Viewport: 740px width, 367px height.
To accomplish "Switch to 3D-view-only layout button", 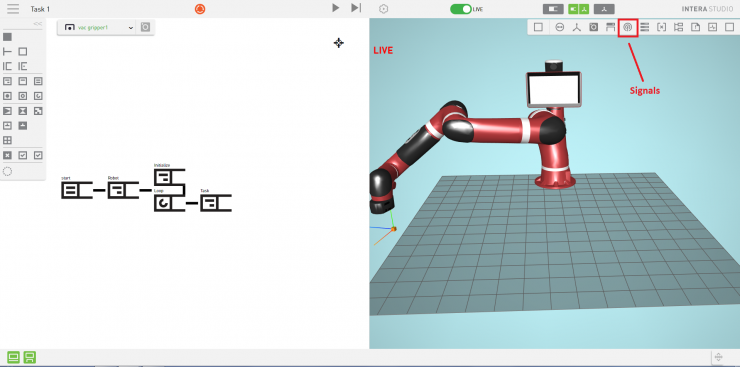I will 604,9.
